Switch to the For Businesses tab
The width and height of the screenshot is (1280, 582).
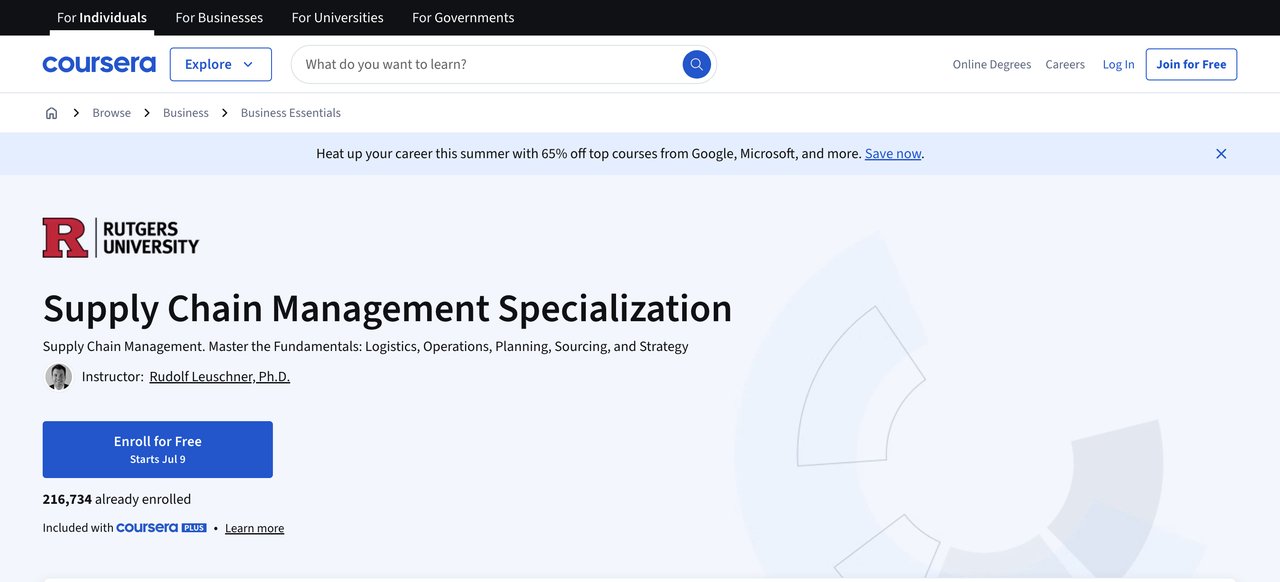click(219, 17)
